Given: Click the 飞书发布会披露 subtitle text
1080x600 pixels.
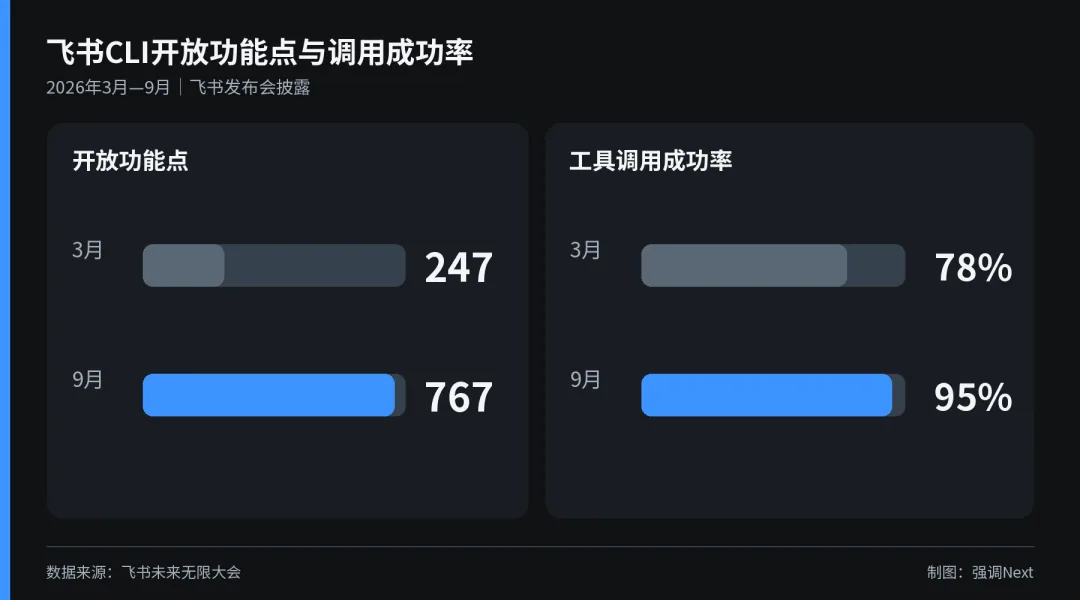Looking at the screenshot, I should pos(250,87).
